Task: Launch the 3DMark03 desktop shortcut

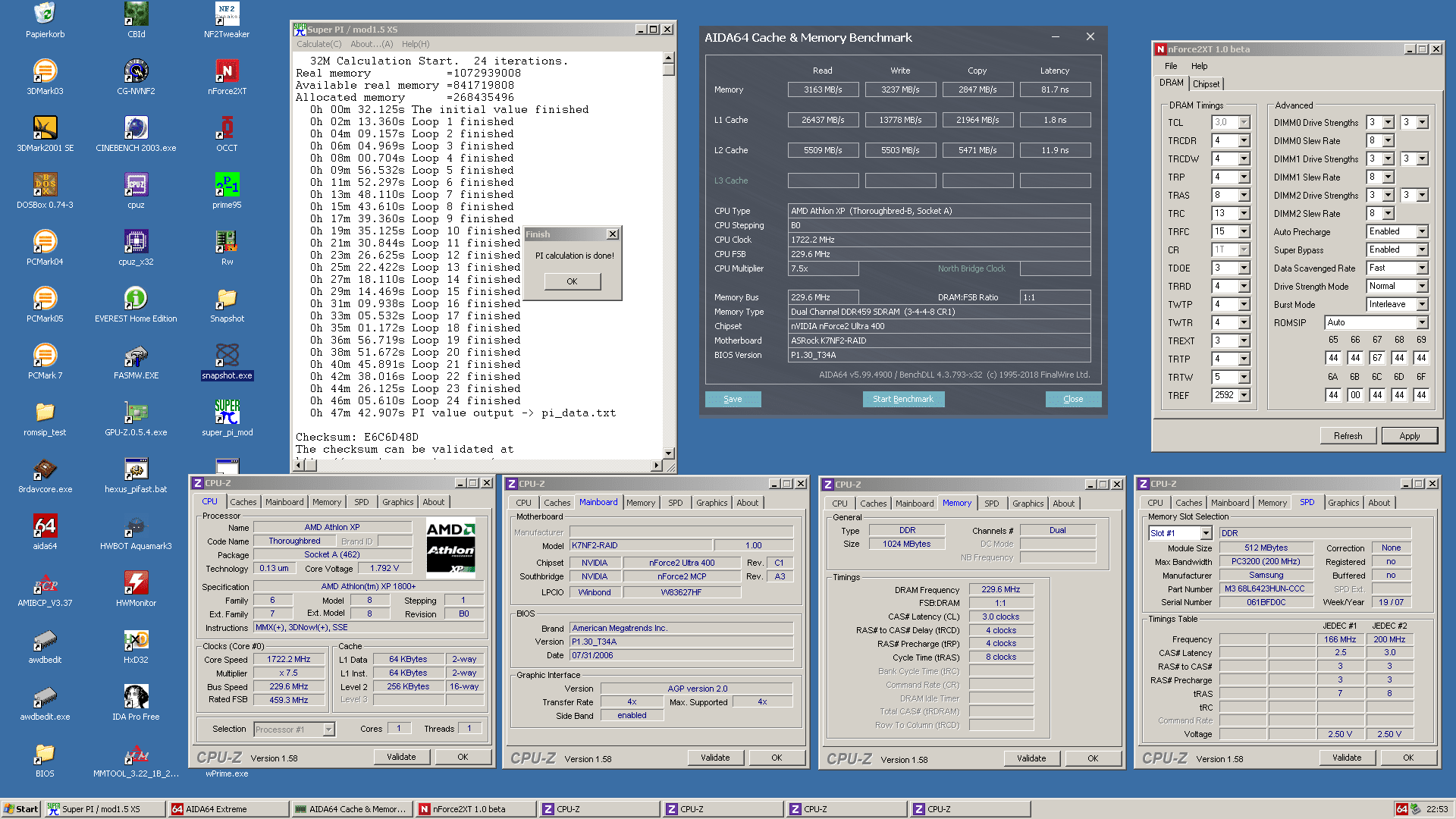Action: coord(45,77)
